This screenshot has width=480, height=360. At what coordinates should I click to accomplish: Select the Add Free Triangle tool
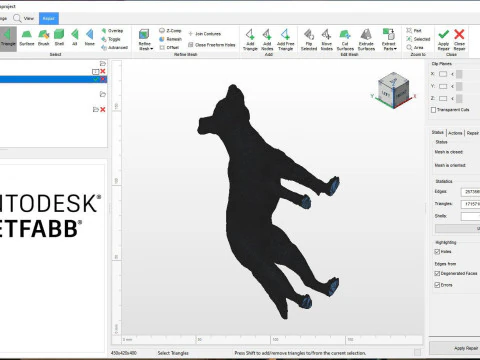(x=286, y=40)
